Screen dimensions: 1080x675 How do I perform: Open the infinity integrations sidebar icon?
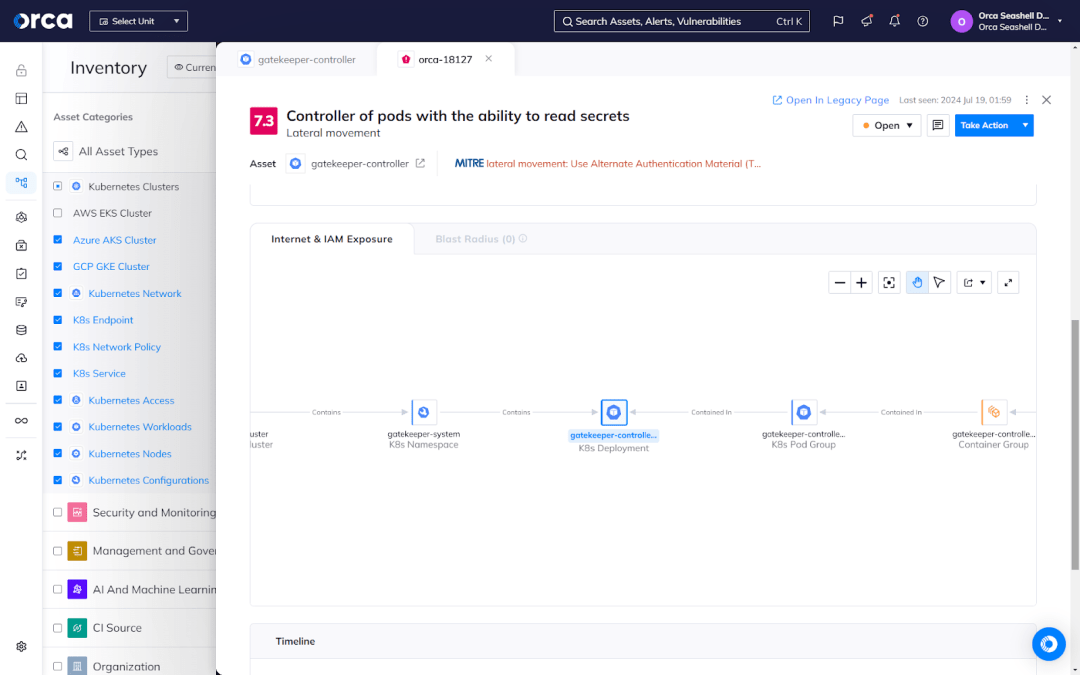pos(21,421)
